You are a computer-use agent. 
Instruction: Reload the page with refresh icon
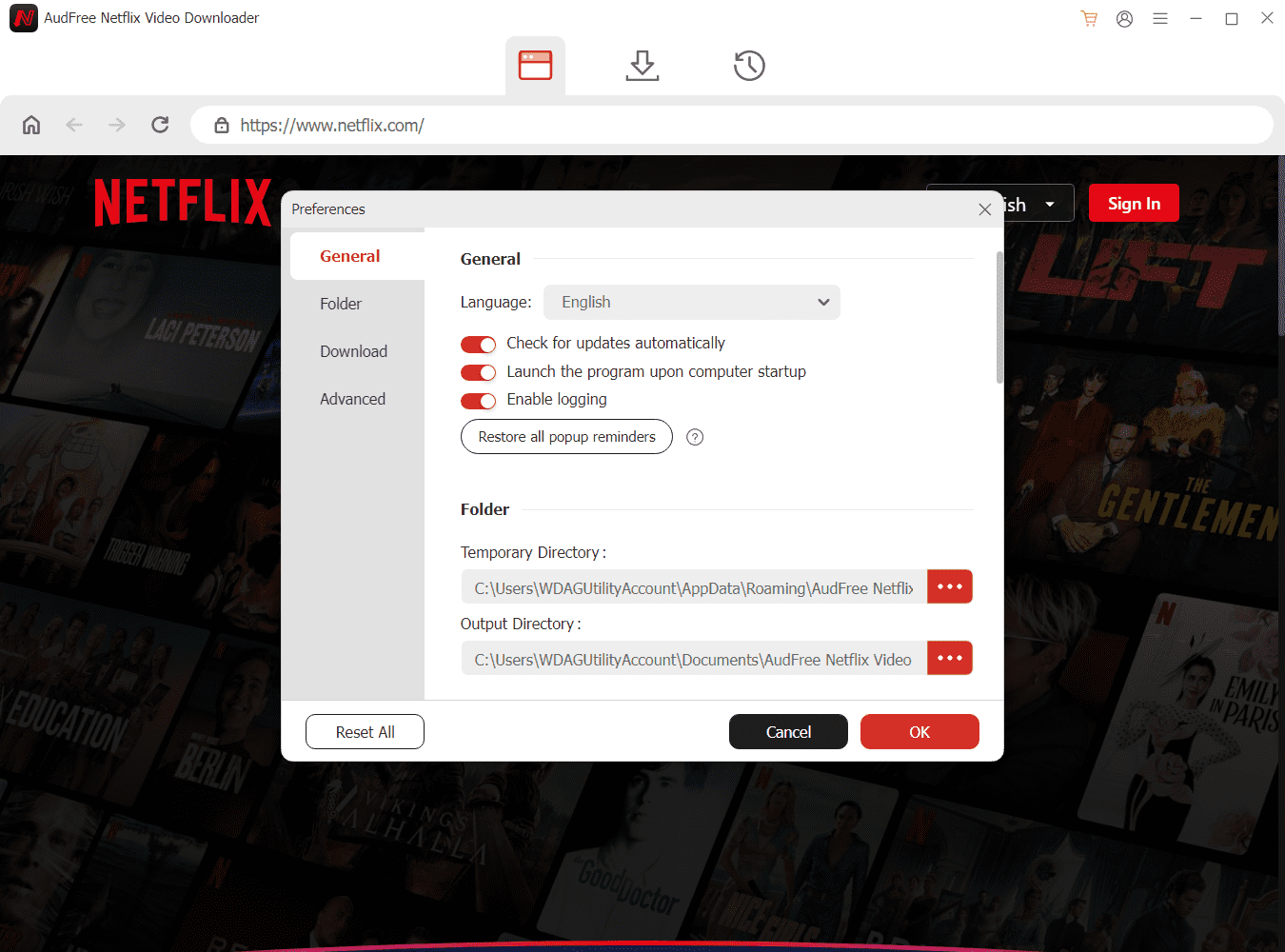tap(160, 125)
